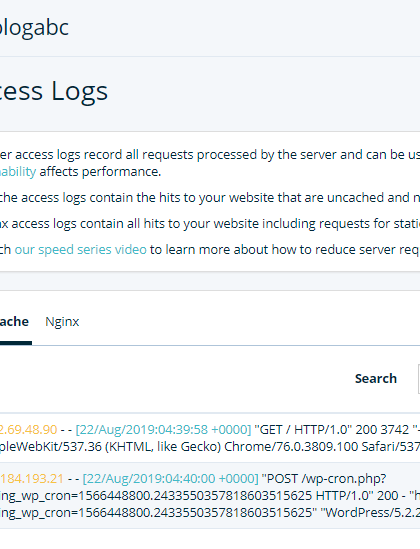Click the Search label
This screenshot has height=549, width=420.
[x=376, y=379]
